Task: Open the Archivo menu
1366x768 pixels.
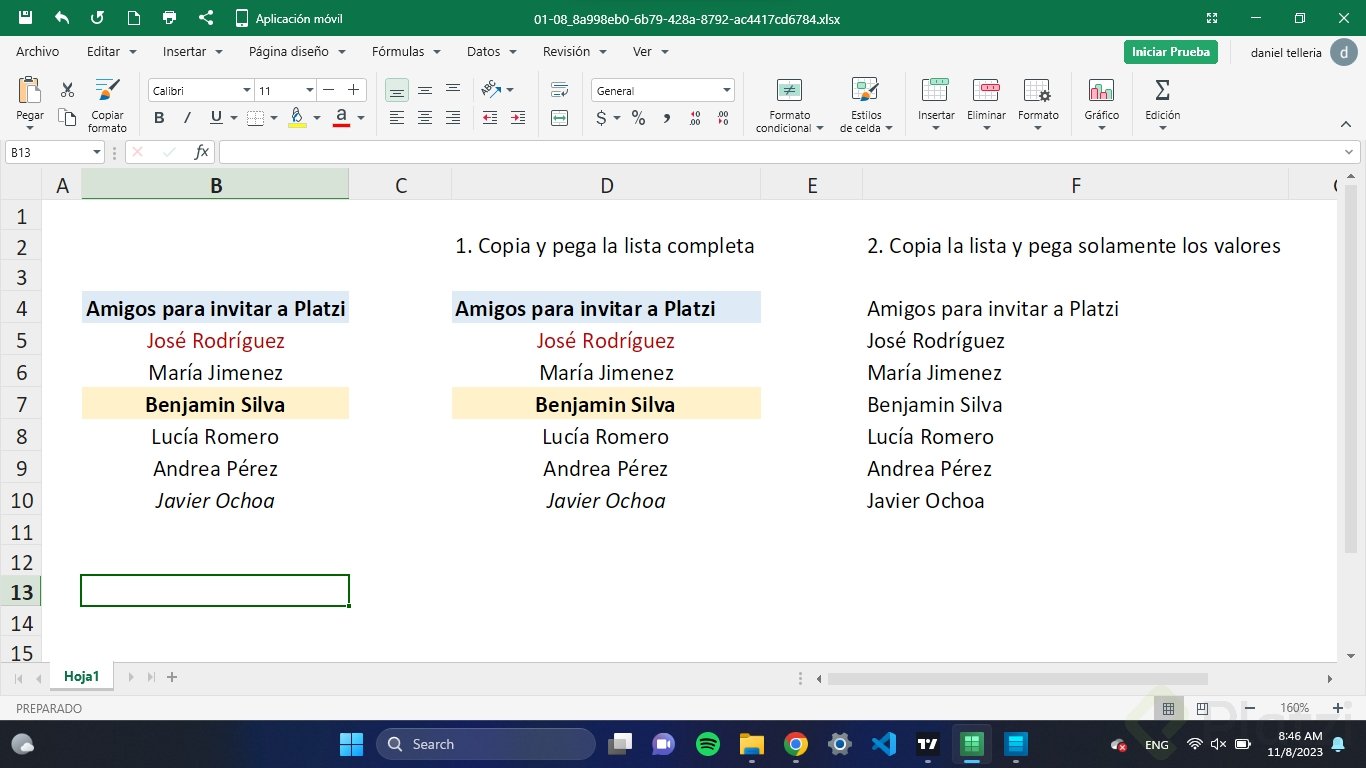Action: click(x=38, y=51)
